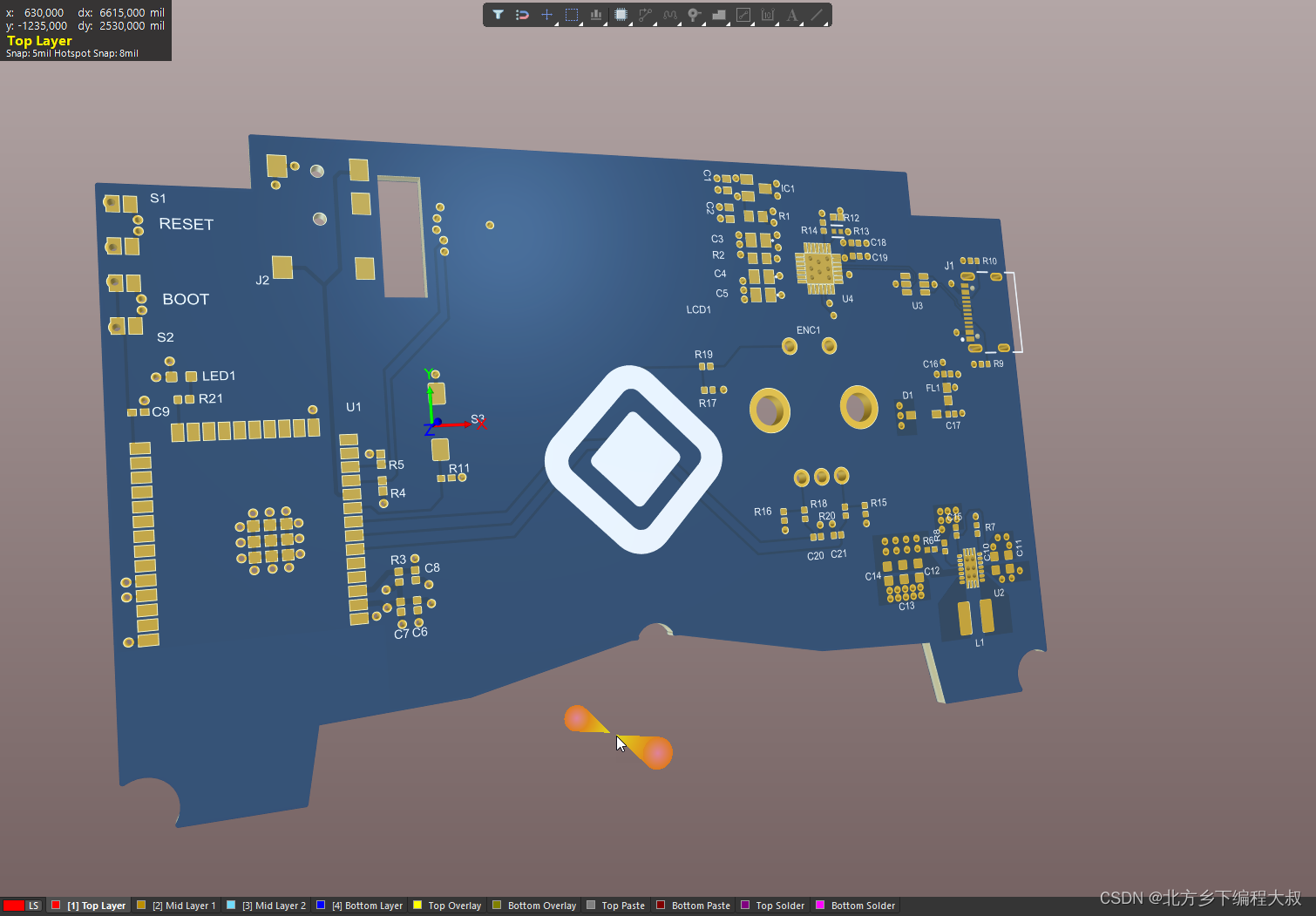
Task: Switch to the Bottom Paste tab
Action: click(x=693, y=906)
